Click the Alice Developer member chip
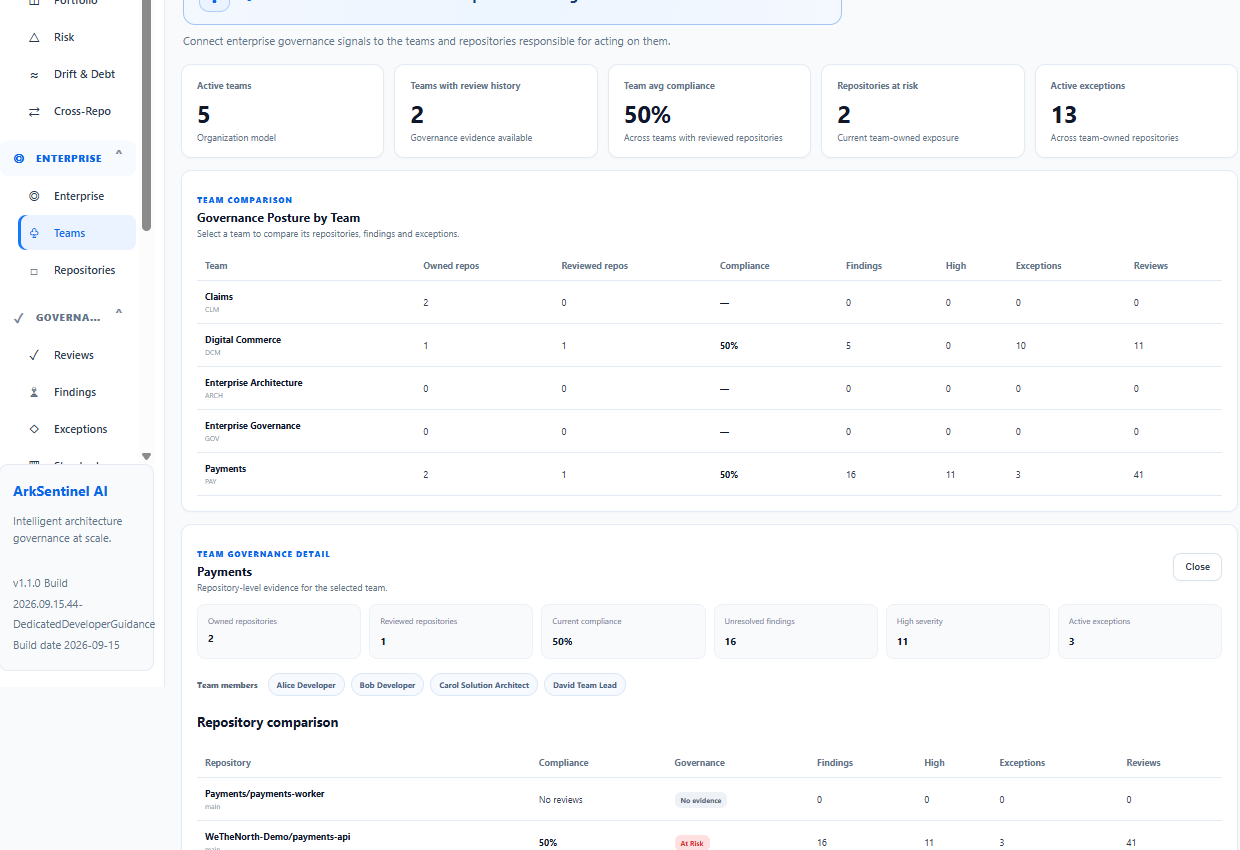Image resolution: width=1240 pixels, height=850 pixels. (x=307, y=685)
